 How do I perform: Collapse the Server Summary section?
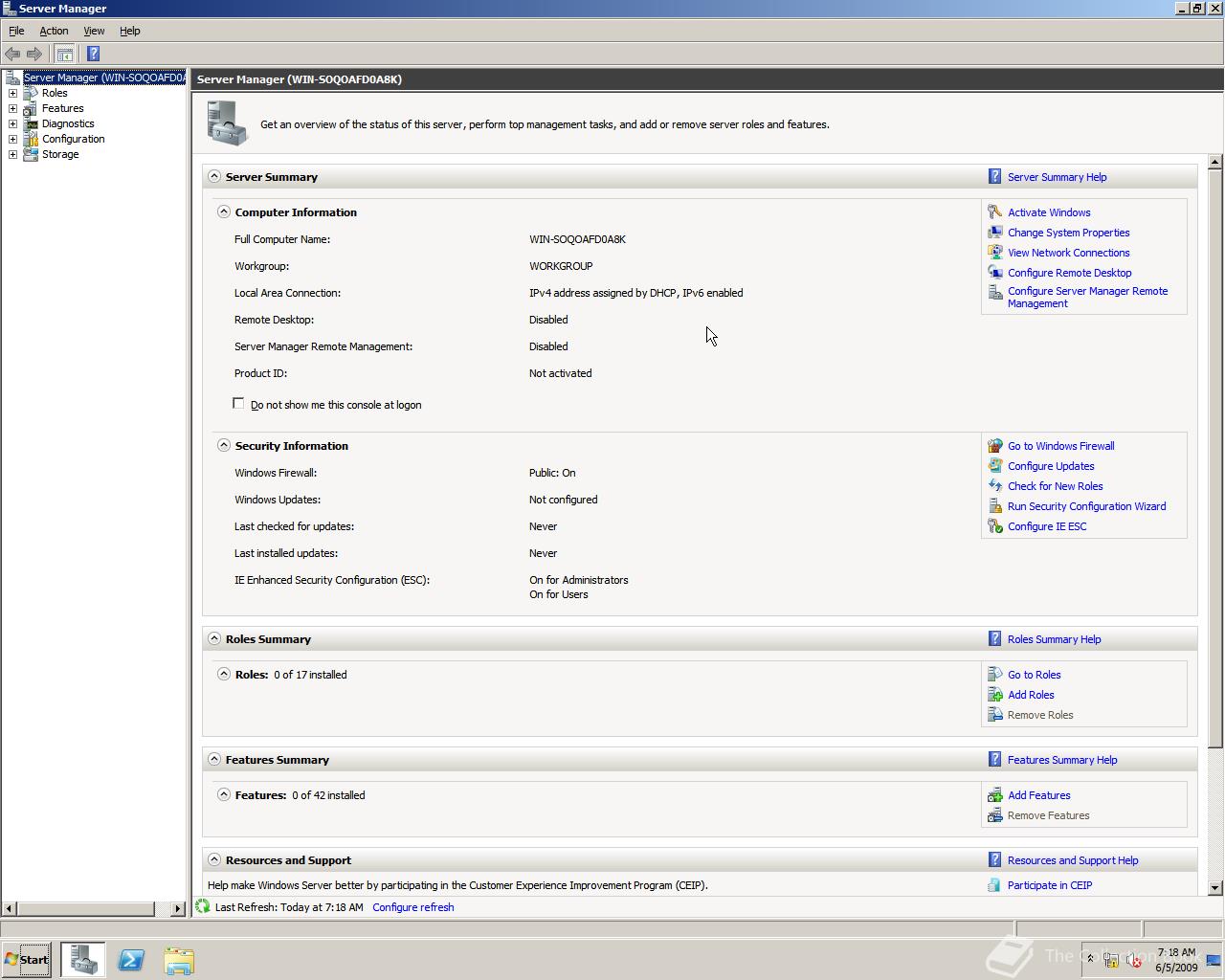pyautogui.click(x=214, y=177)
